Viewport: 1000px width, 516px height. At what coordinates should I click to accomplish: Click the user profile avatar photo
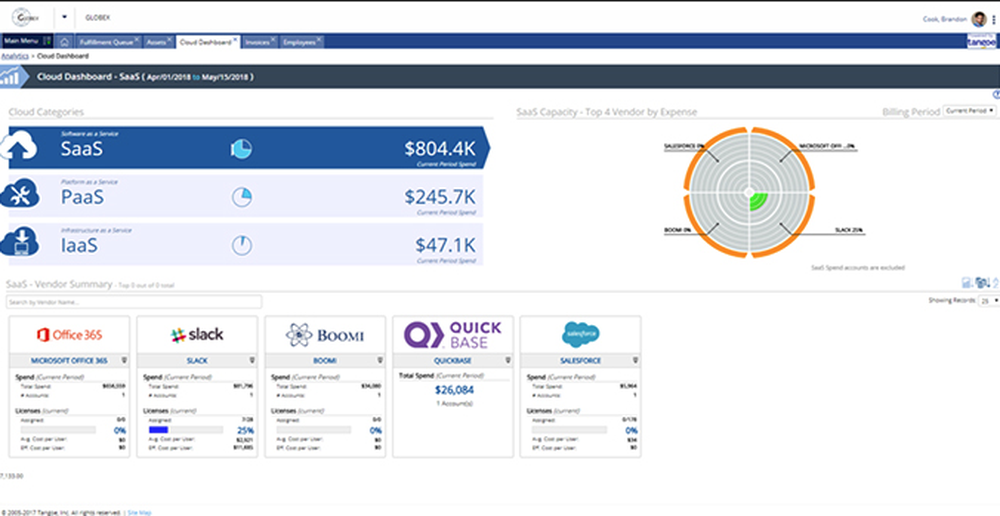click(x=979, y=19)
